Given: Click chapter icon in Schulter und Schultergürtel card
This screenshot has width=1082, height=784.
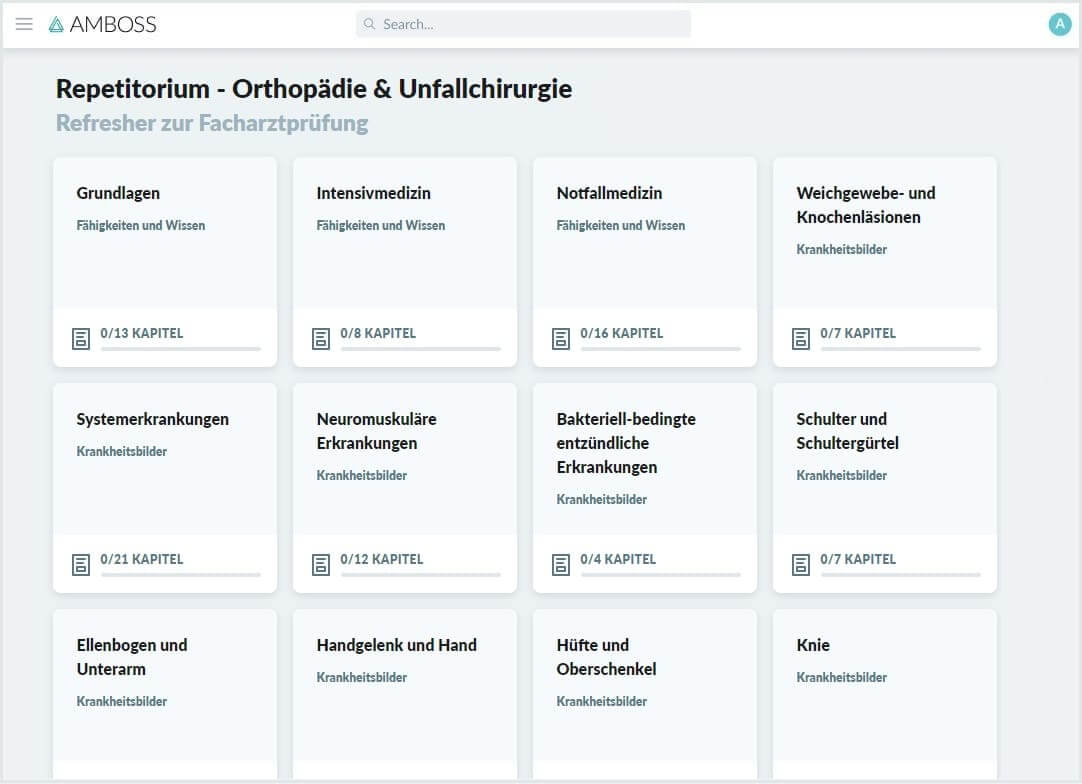Looking at the screenshot, I should pos(800,565).
